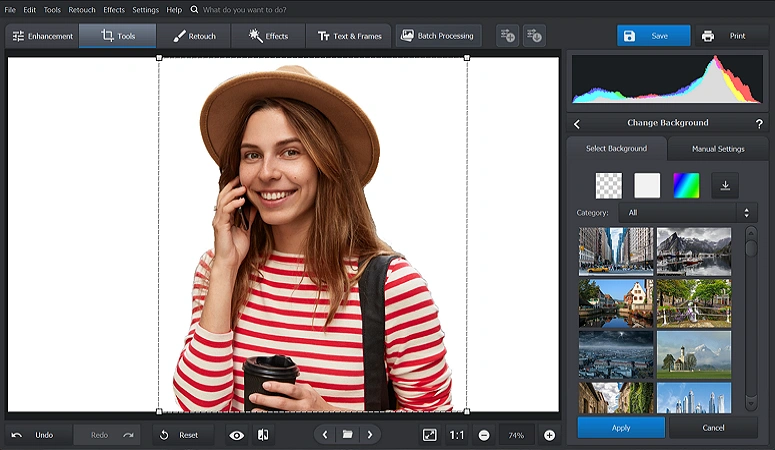
Task: Set zoom to 1:1
Action: [x=457, y=435]
